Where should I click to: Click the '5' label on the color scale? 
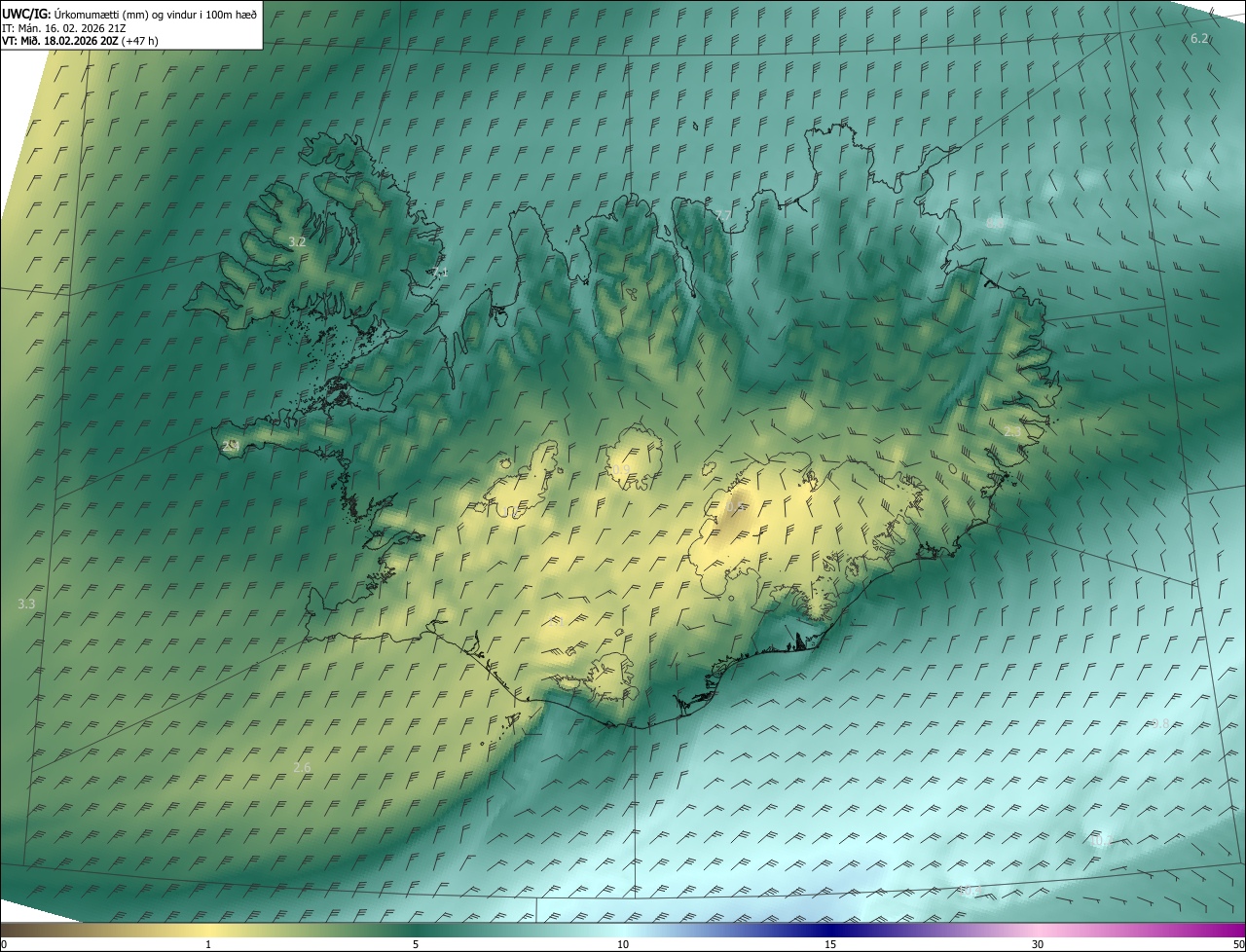click(x=416, y=944)
